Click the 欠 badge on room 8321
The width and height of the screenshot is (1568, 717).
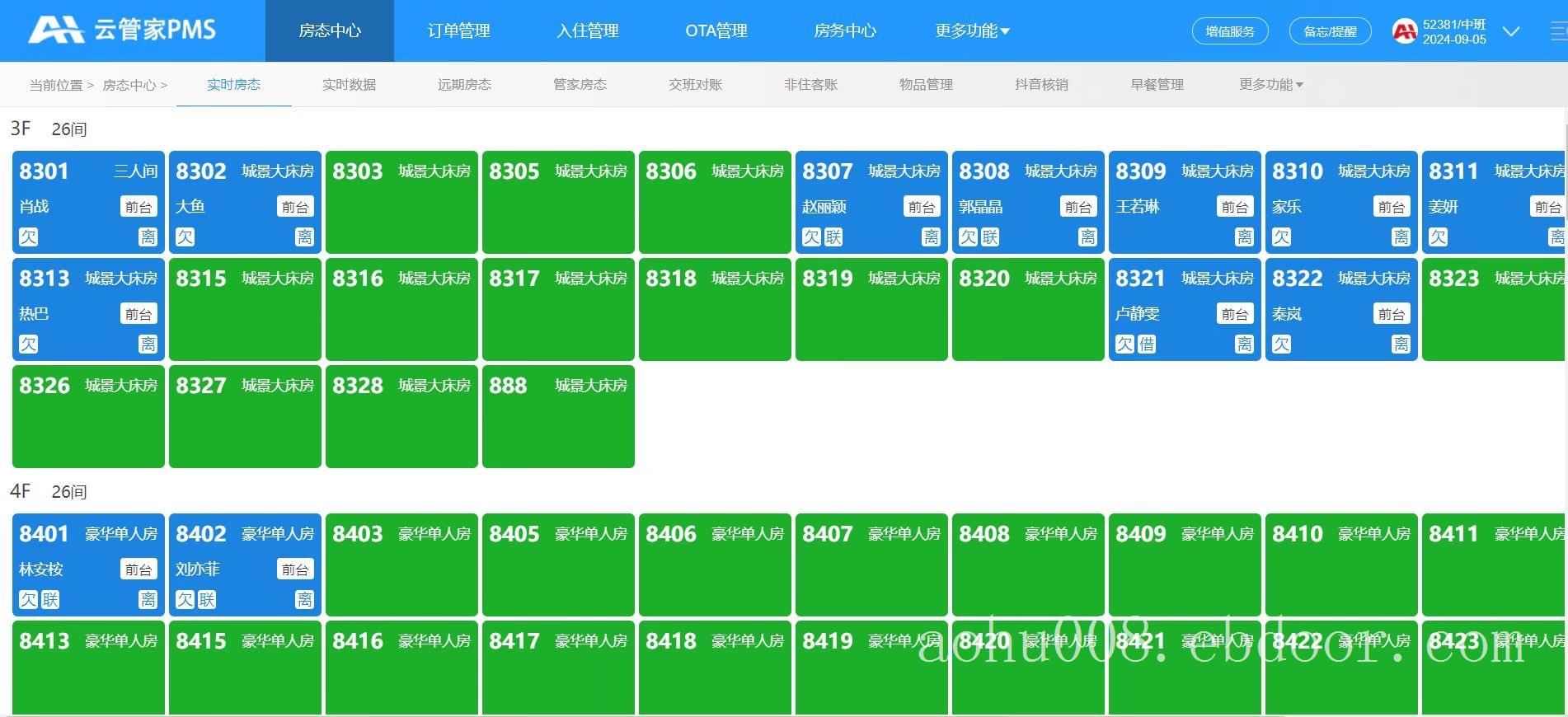click(x=1125, y=344)
